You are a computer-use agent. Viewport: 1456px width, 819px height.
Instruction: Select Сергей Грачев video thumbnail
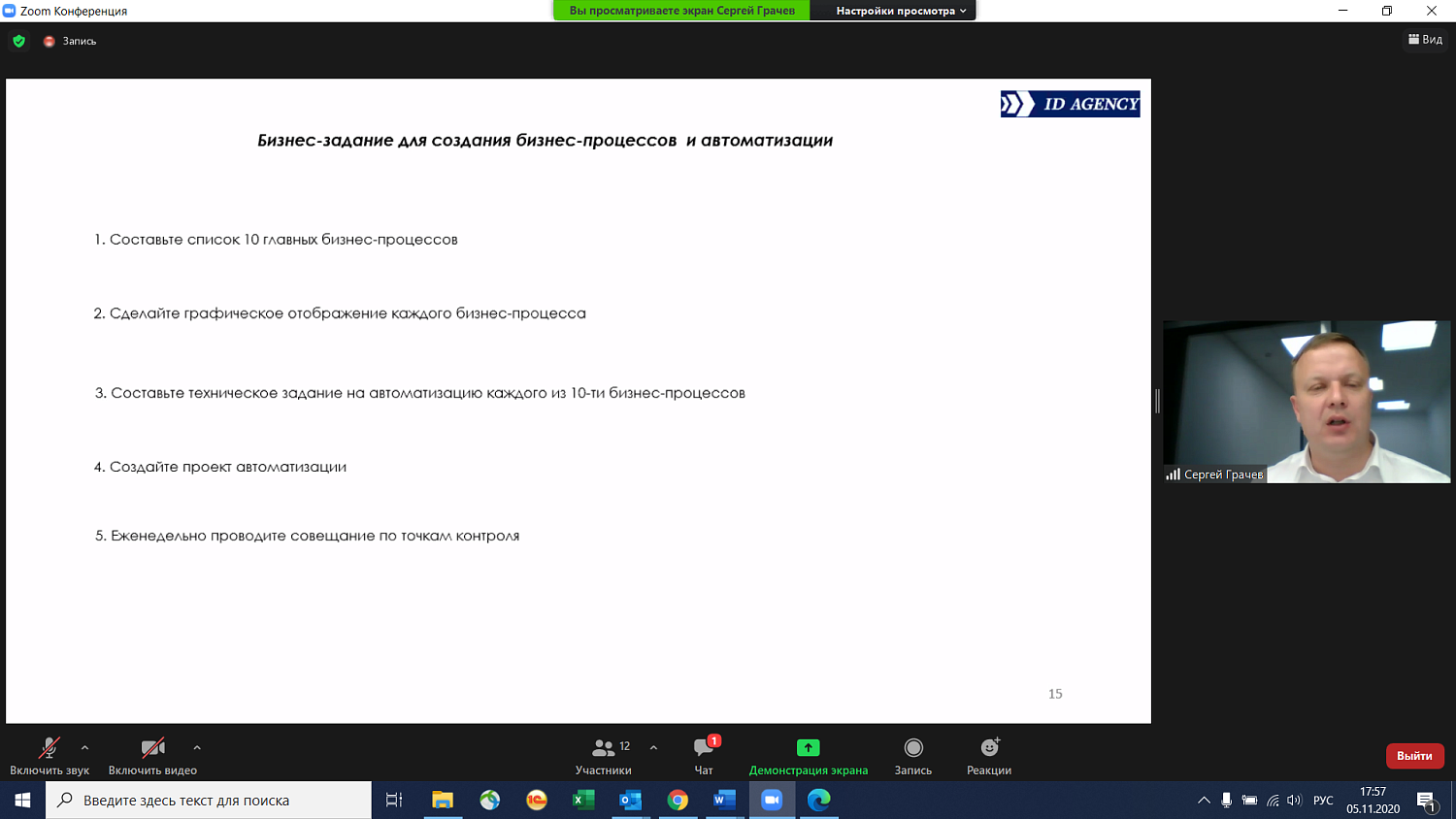[1307, 402]
